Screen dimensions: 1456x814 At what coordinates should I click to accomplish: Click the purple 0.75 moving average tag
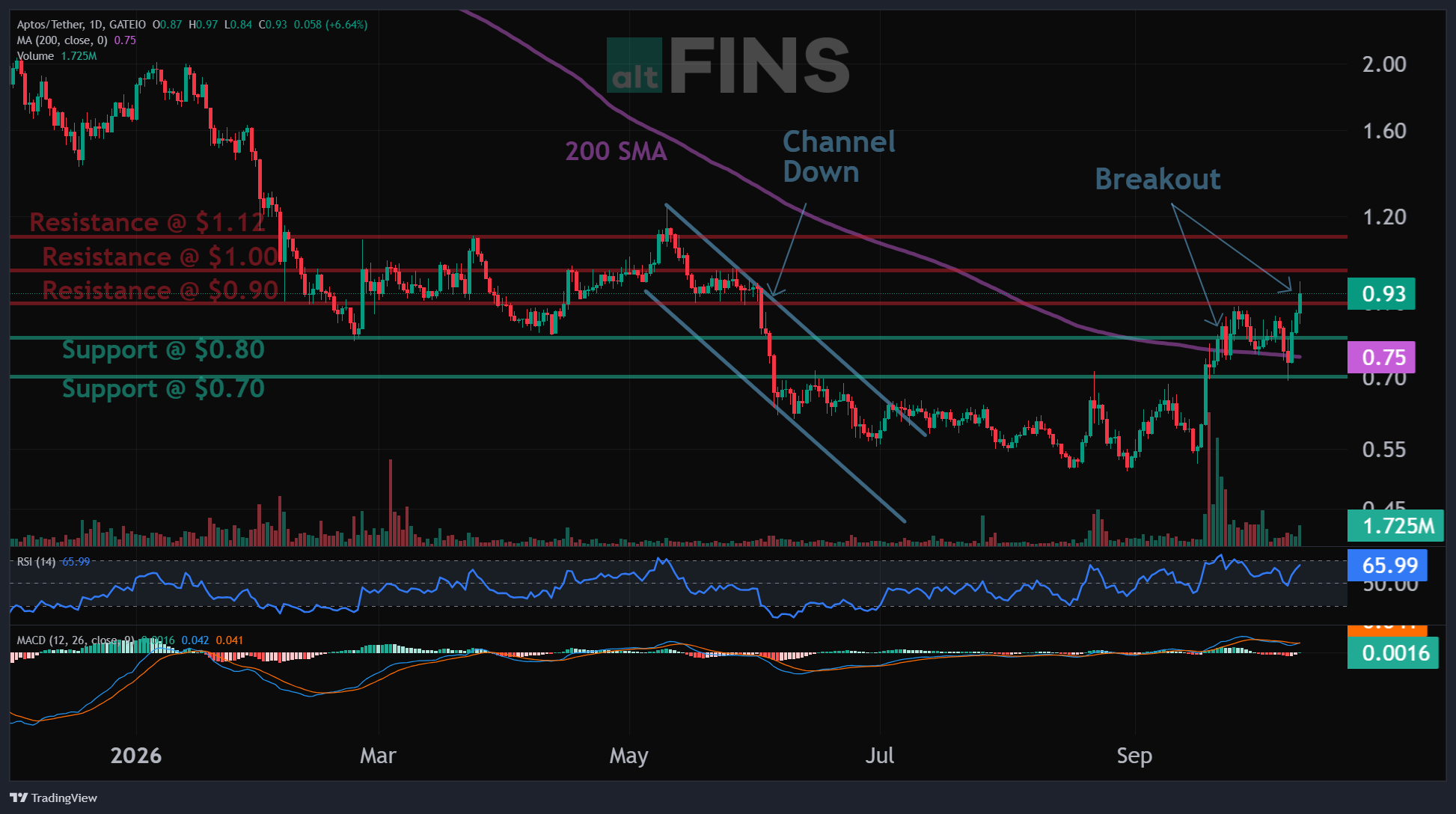1381,357
